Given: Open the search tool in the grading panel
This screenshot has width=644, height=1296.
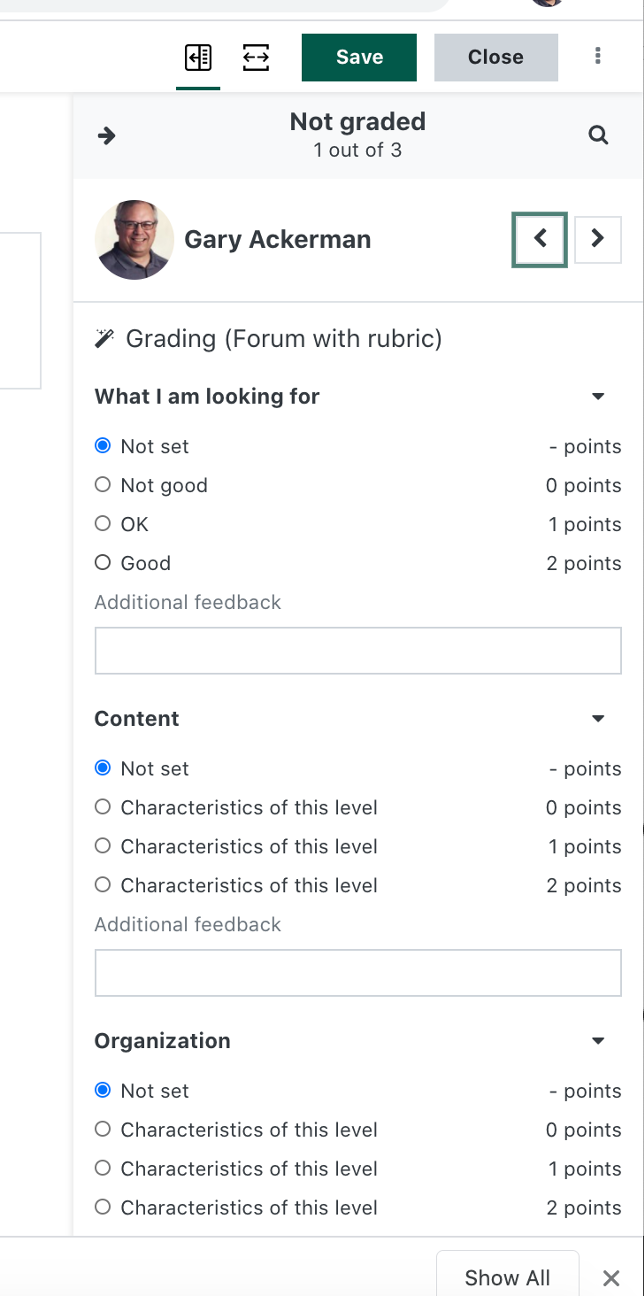Looking at the screenshot, I should tap(598, 135).
